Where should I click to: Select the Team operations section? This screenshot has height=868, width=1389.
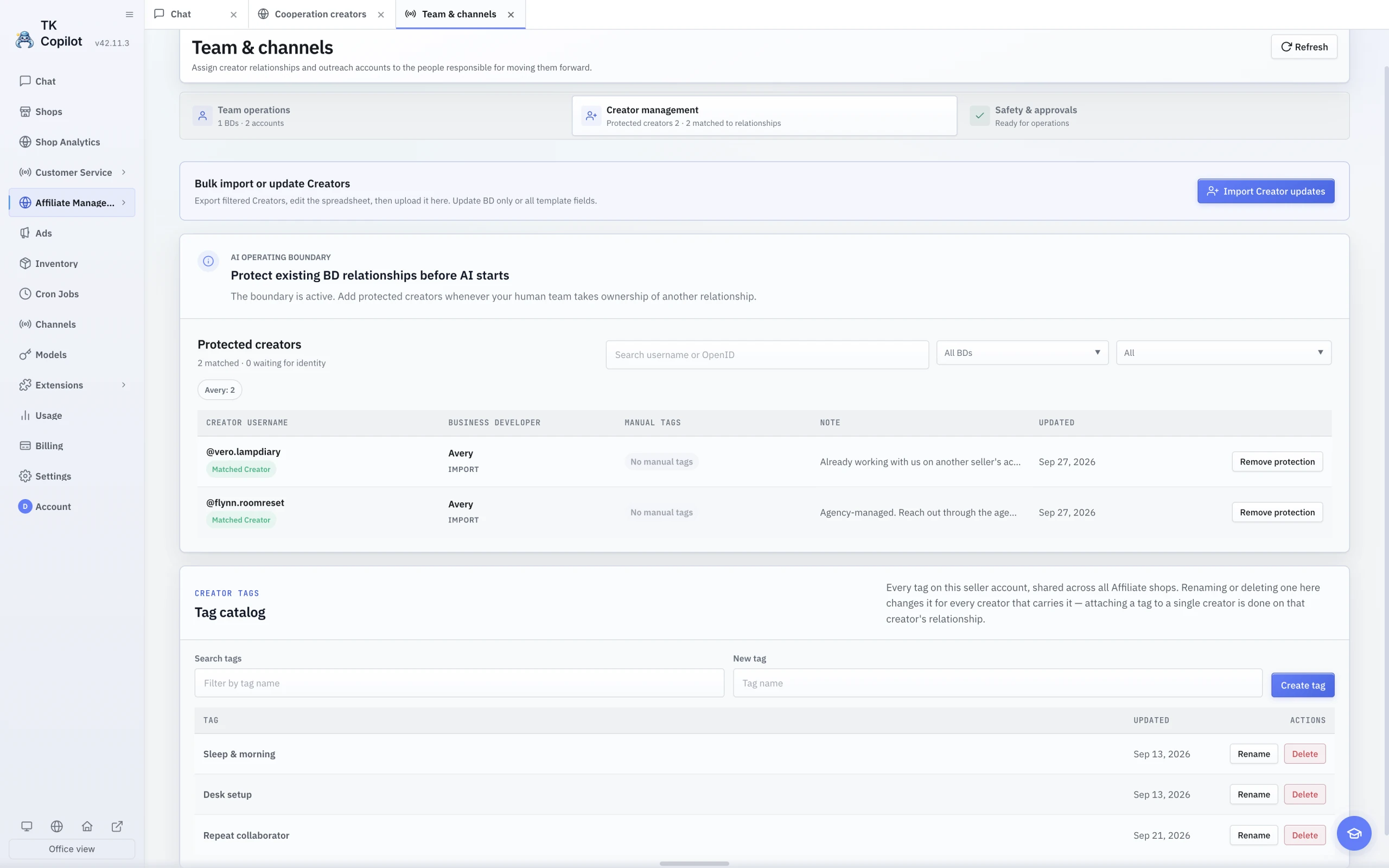click(x=376, y=116)
